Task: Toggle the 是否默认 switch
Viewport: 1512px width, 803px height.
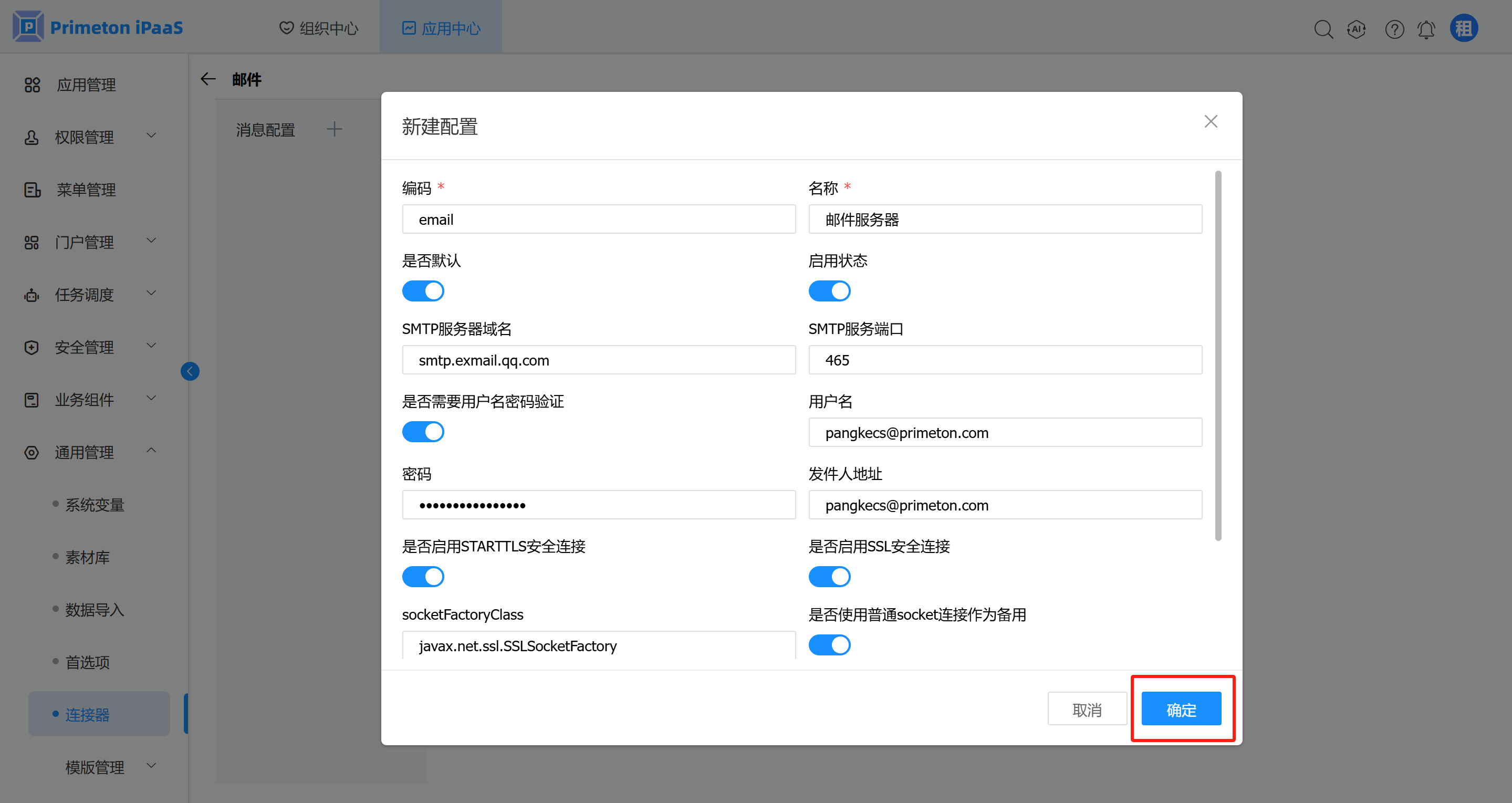Action: pyautogui.click(x=423, y=291)
